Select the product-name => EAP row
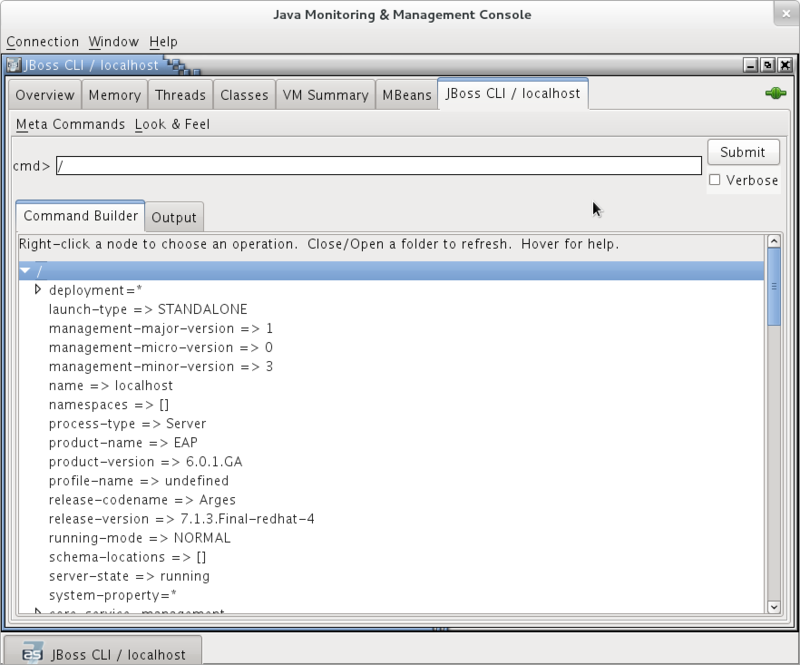800x665 pixels. (x=123, y=442)
